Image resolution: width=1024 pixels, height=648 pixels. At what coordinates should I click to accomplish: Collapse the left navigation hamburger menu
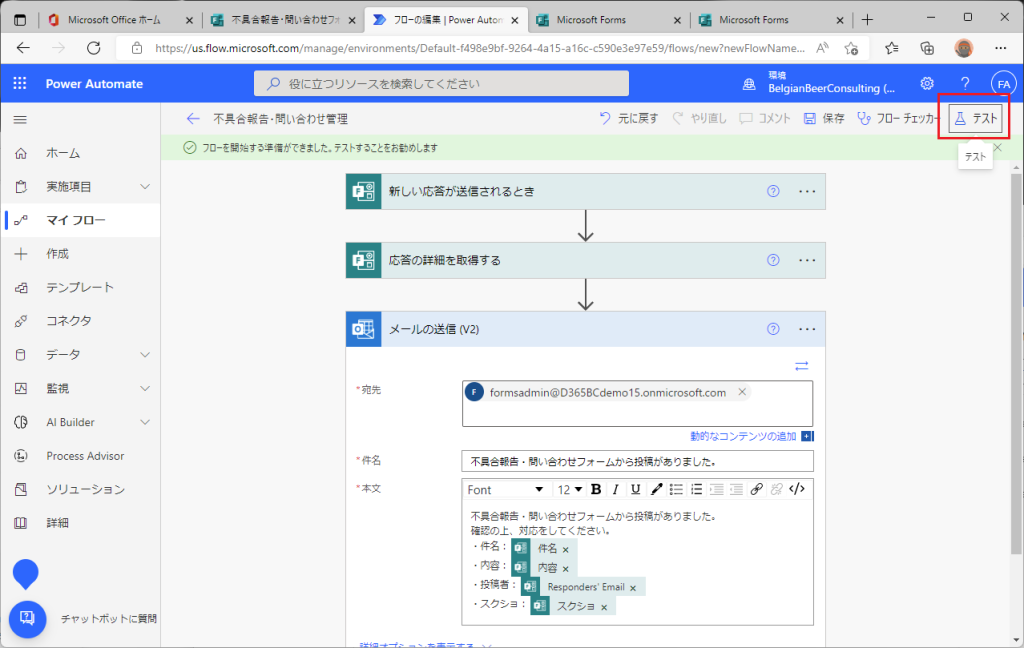click(x=20, y=120)
